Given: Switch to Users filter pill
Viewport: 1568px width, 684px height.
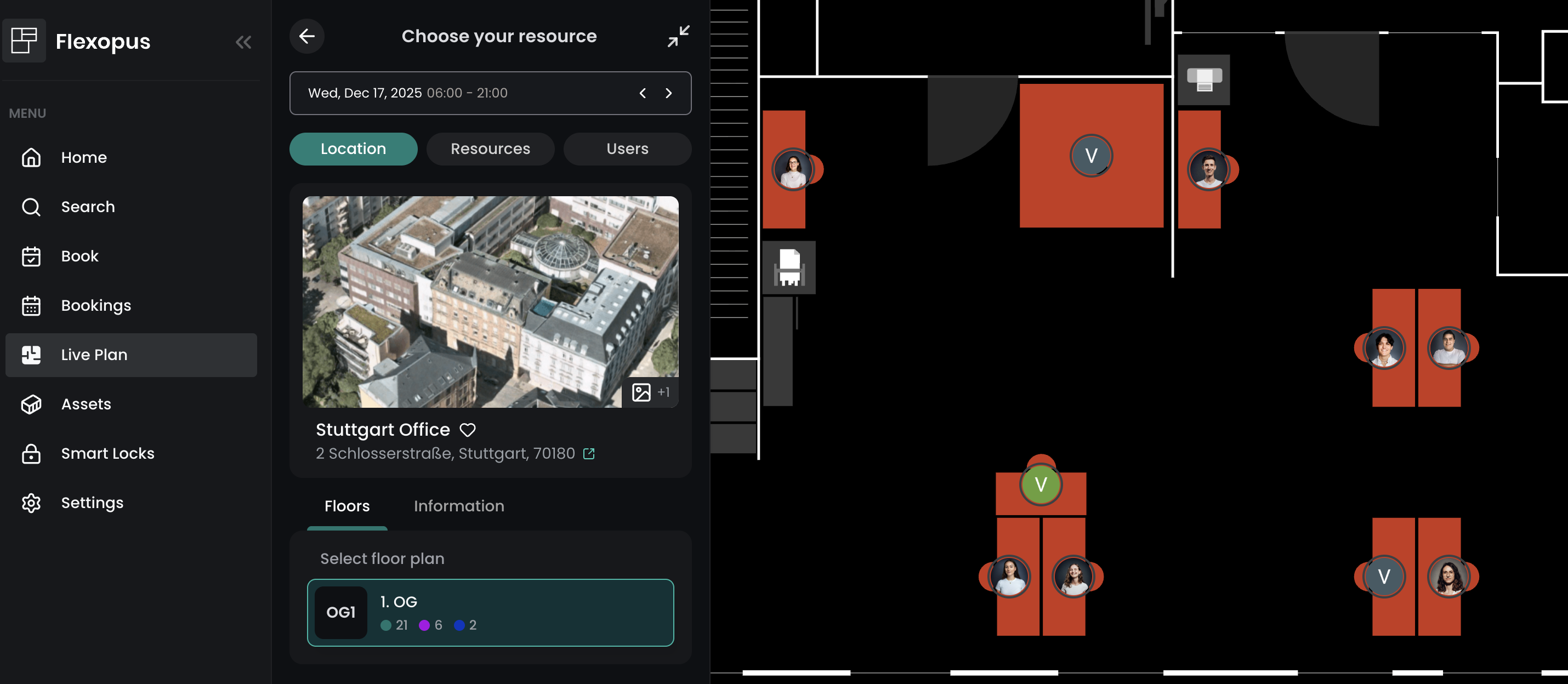Looking at the screenshot, I should [x=627, y=149].
